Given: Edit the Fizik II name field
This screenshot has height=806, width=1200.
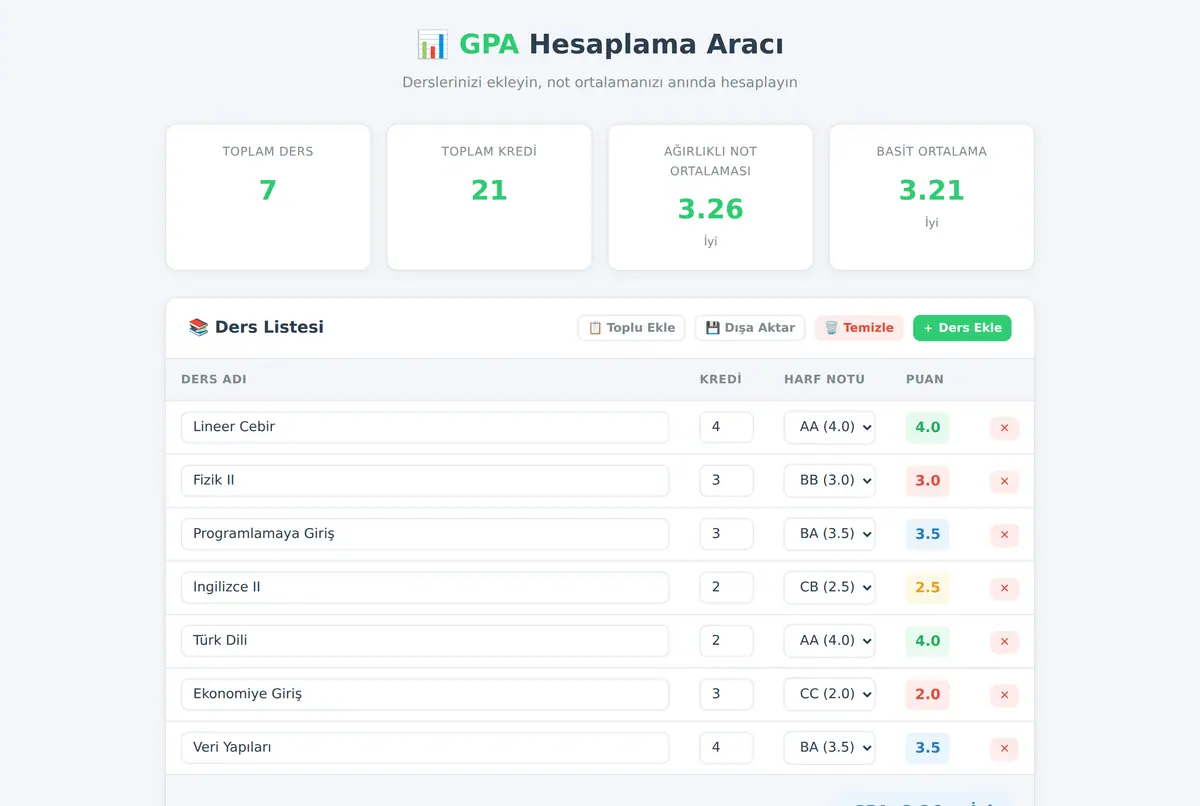Looking at the screenshot, I should point(425,480).
